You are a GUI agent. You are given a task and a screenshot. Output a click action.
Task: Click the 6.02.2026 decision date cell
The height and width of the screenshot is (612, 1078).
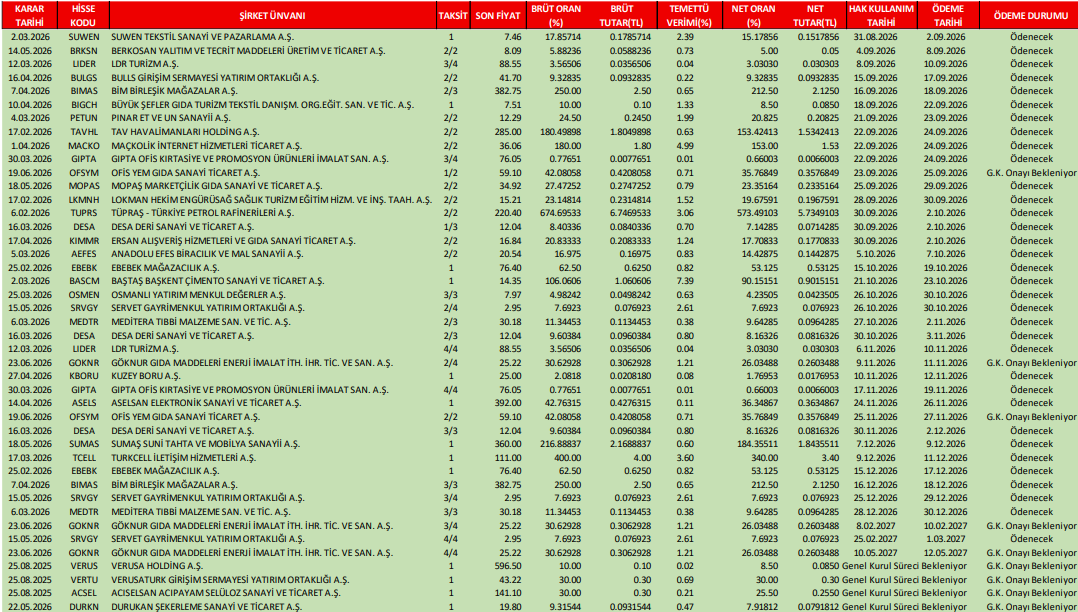(30, 213)
